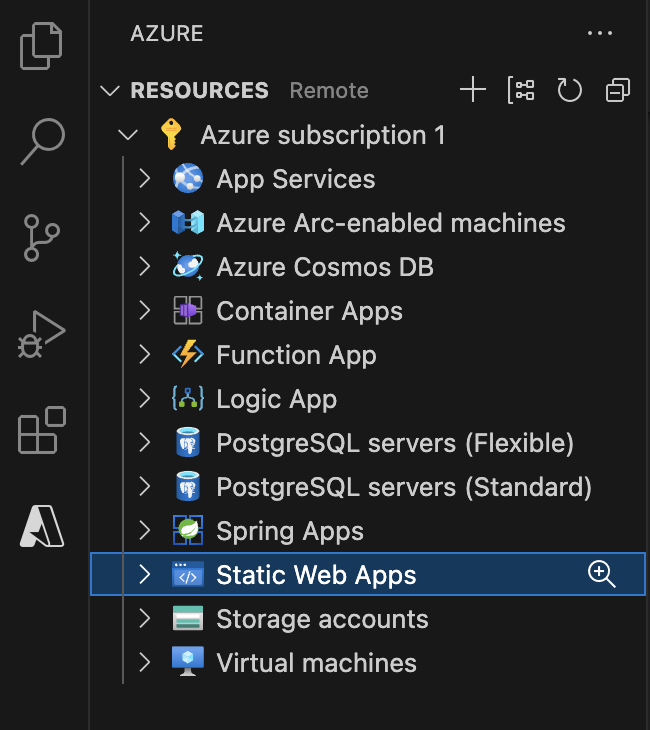Select the Spring Apps label
The image size is (650, 730).
(290, 532)
